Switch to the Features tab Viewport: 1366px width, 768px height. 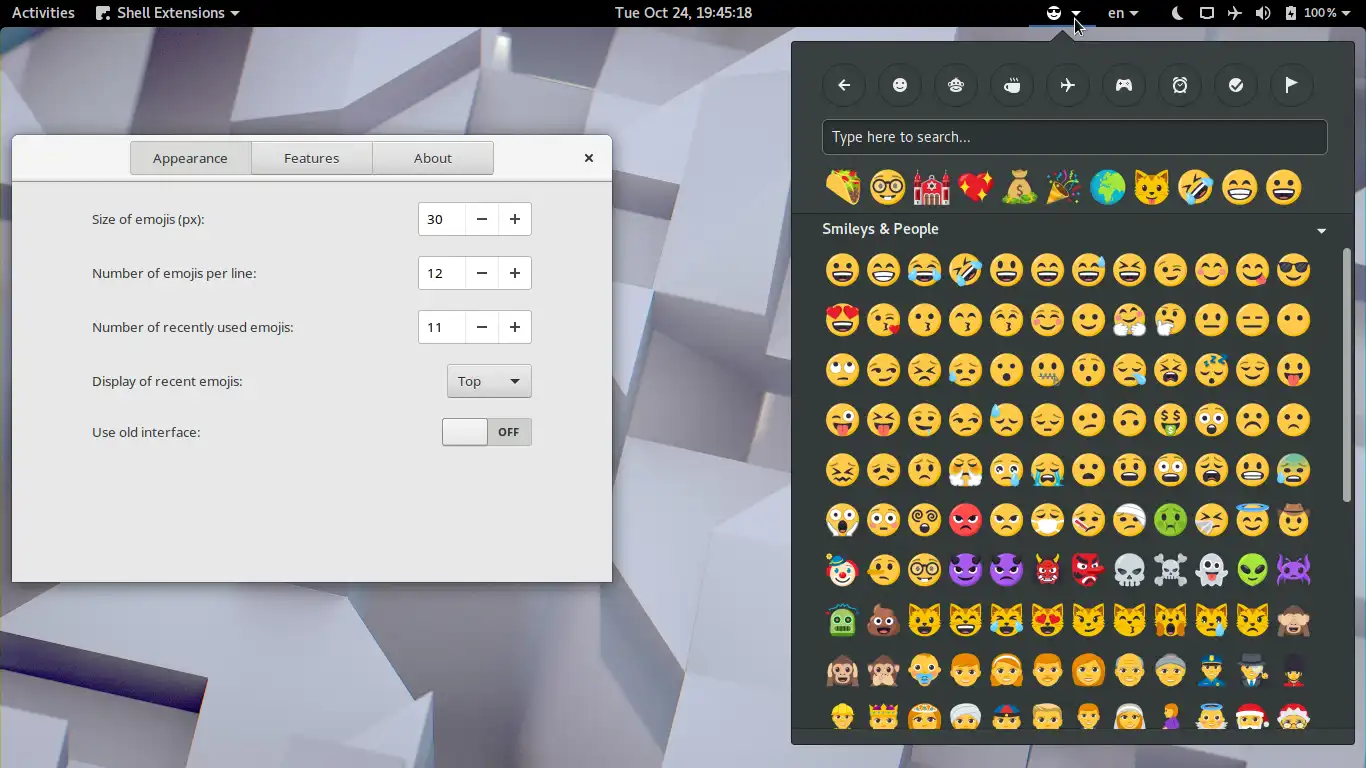[311, 158]
